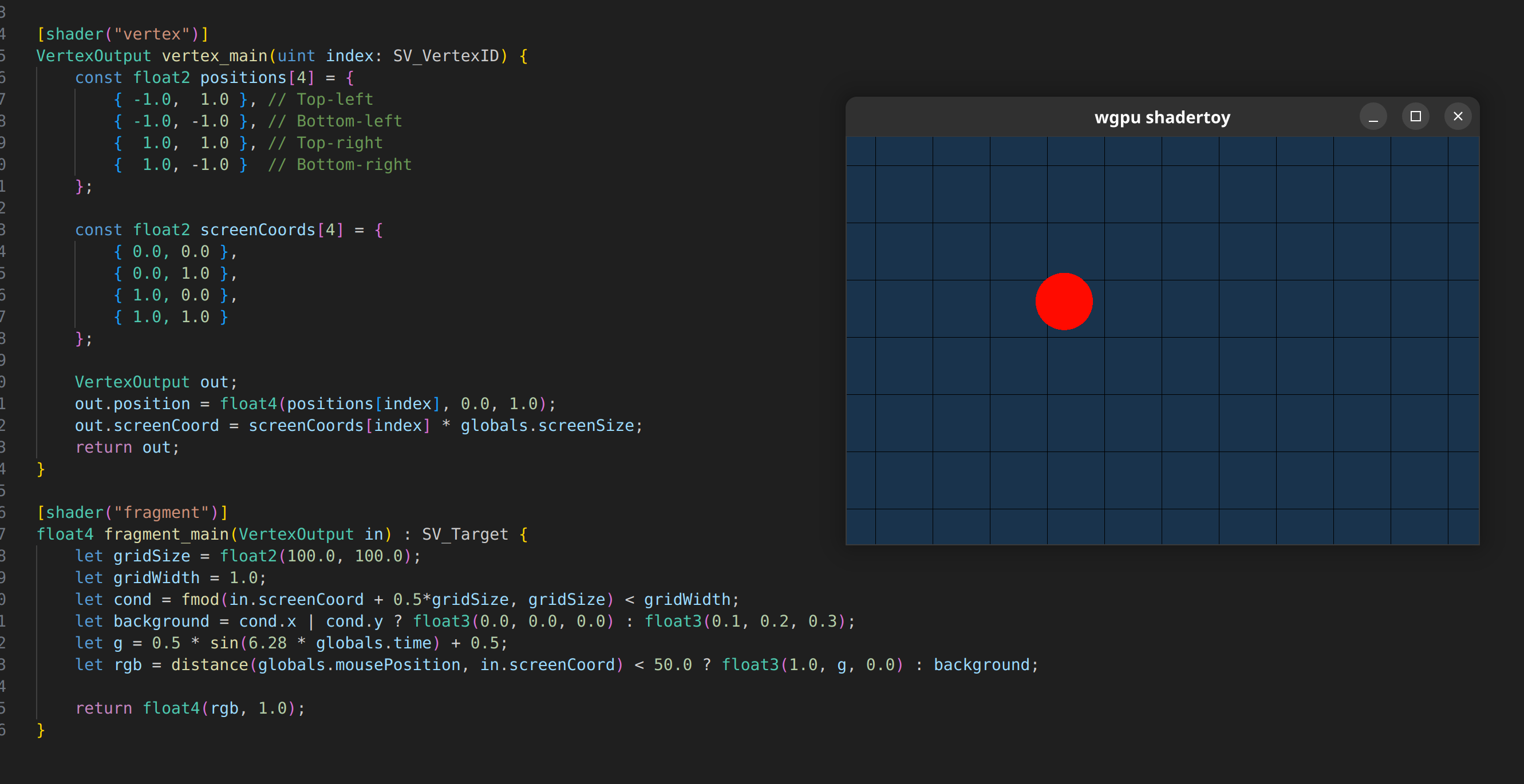Viewport: 1524px width, 784px height.
Task: Click the // Top-right comment
Action: pyautogui.click(x=325, y=143)
